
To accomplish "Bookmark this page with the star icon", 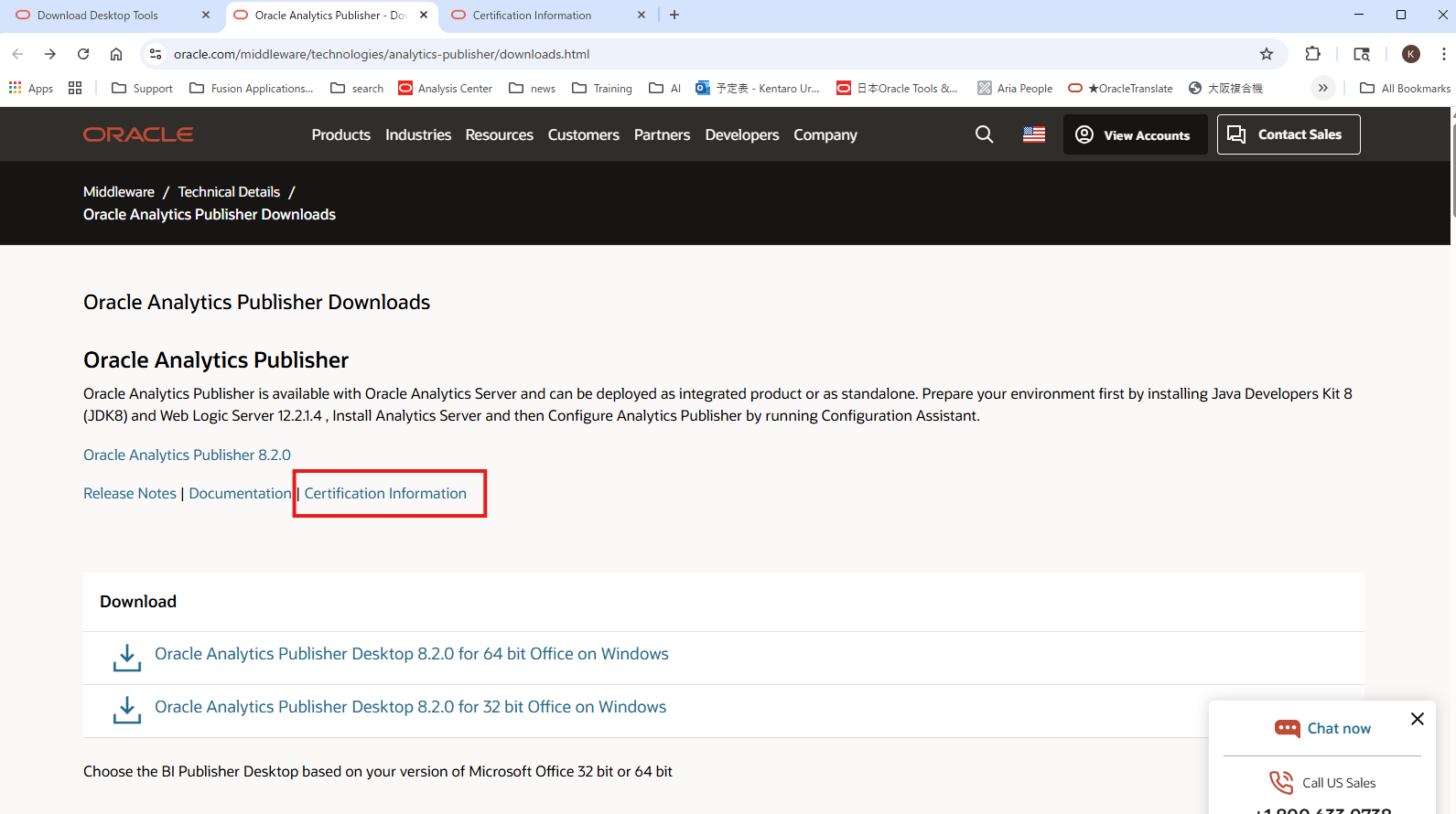I will [1267, 54].
